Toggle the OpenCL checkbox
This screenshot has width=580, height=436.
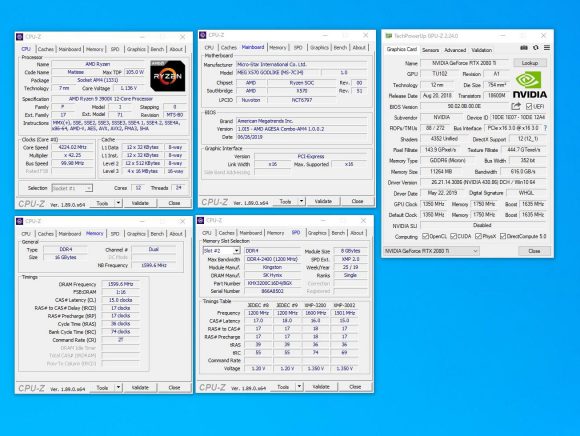click(425, 236)
